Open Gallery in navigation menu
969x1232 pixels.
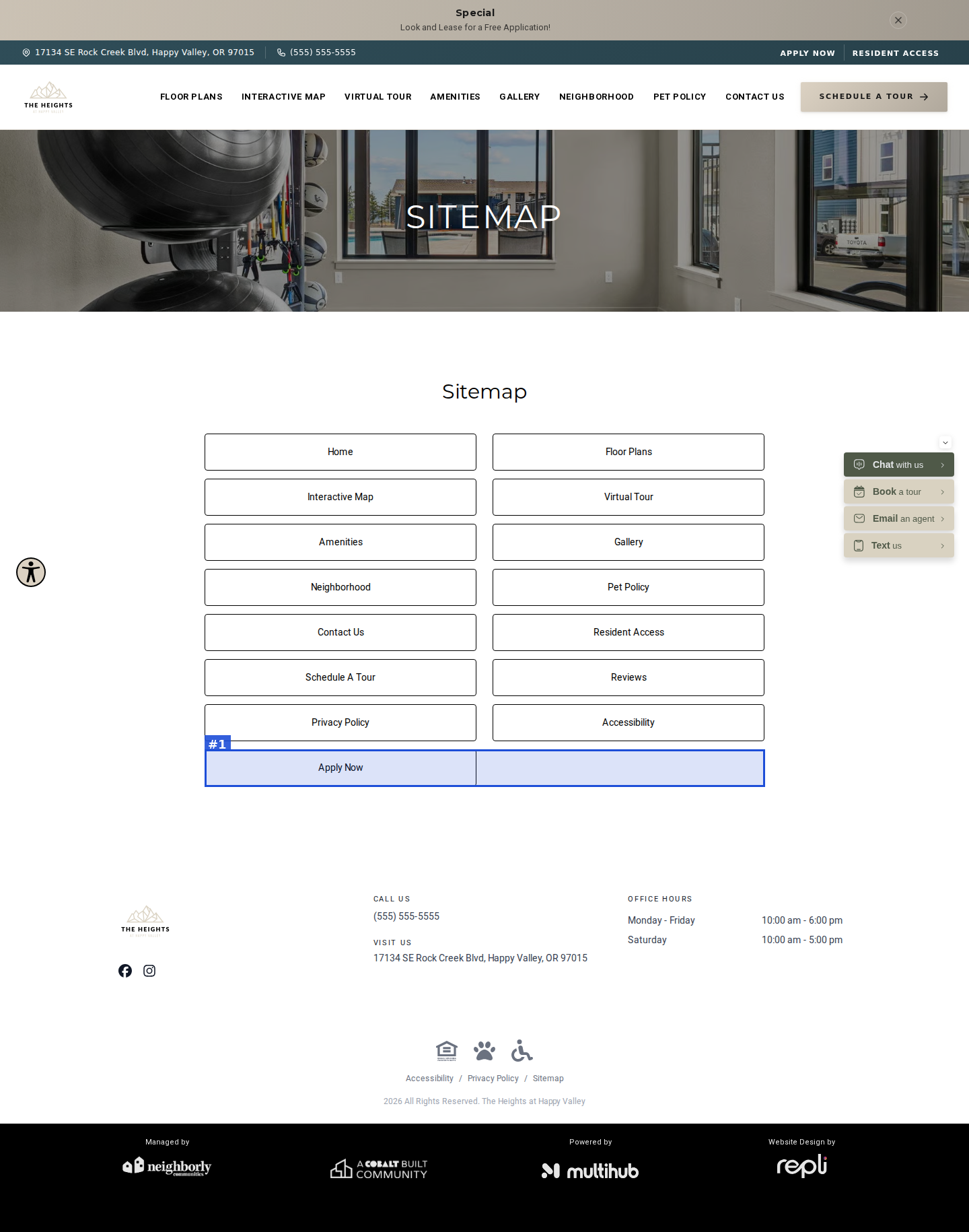coord(519,97)
